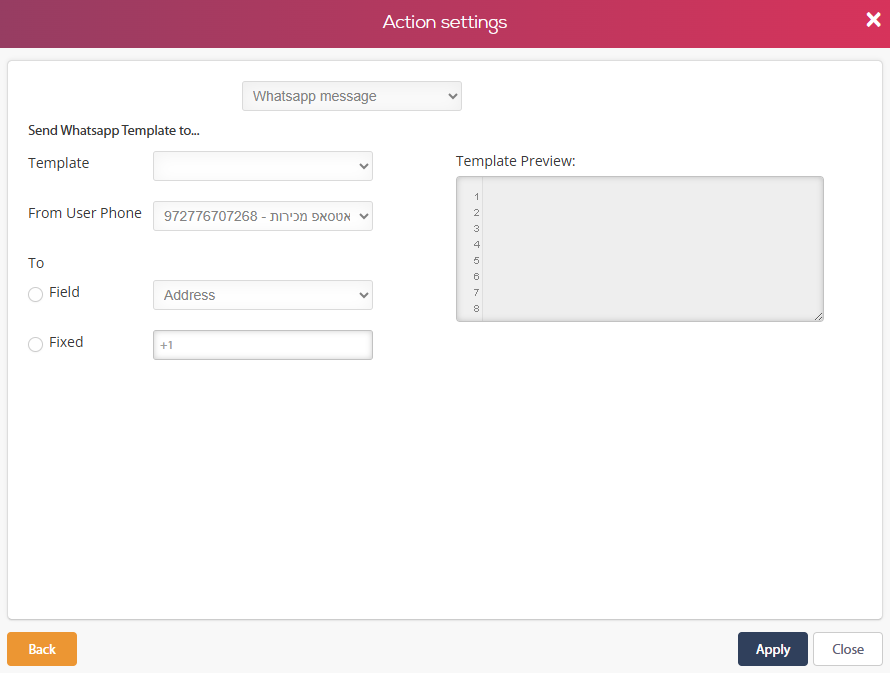The image size is (890, 673).
Task: Click the Send Whatsapp Template to heading
Action: [x=114, y=131]
